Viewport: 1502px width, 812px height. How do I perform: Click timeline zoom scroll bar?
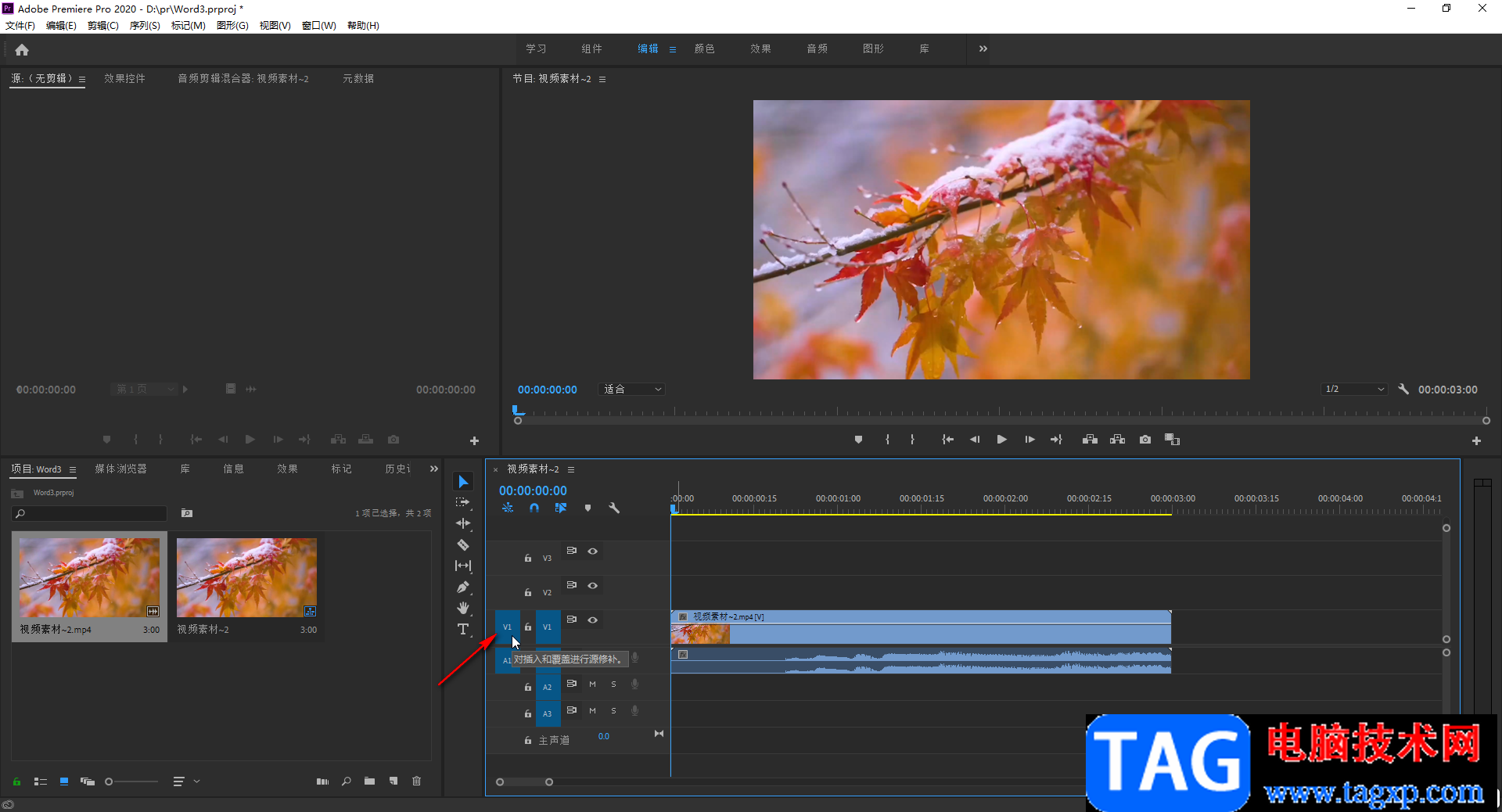click(524, 781)
